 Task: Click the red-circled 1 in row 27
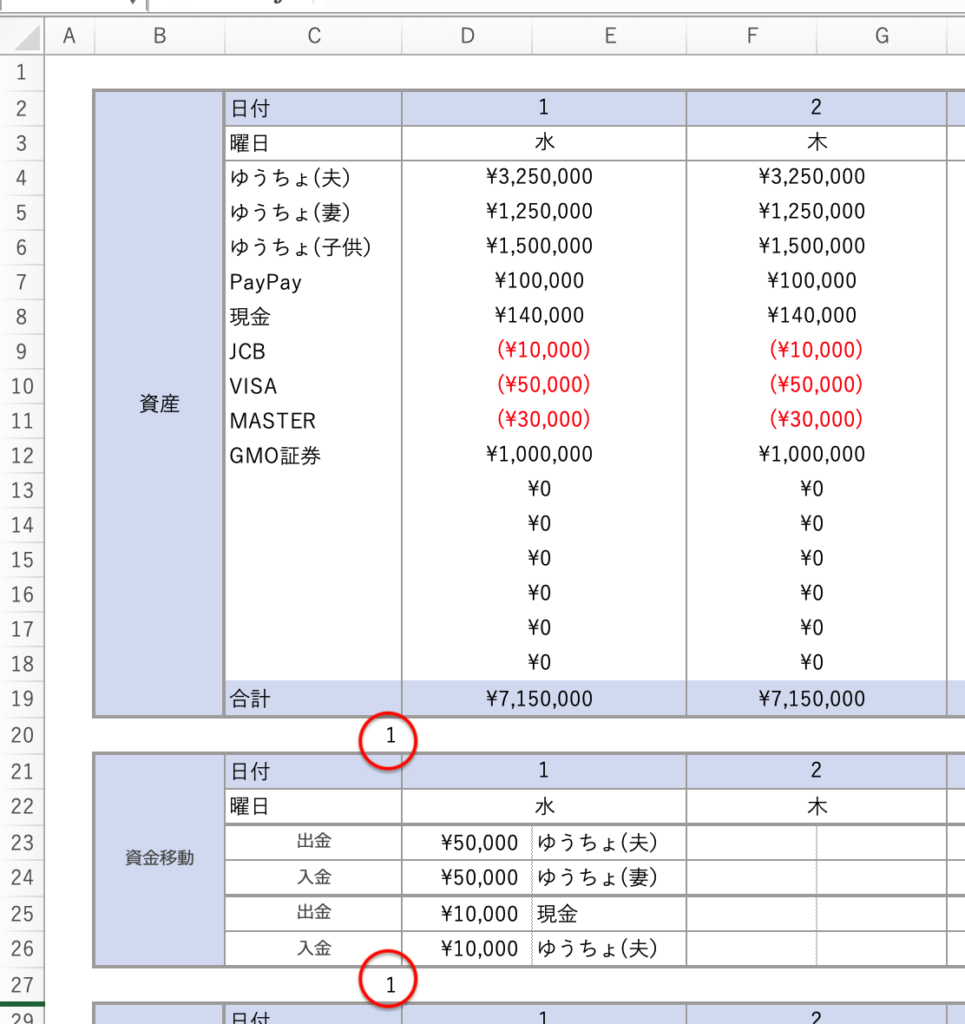pos(390,985)
